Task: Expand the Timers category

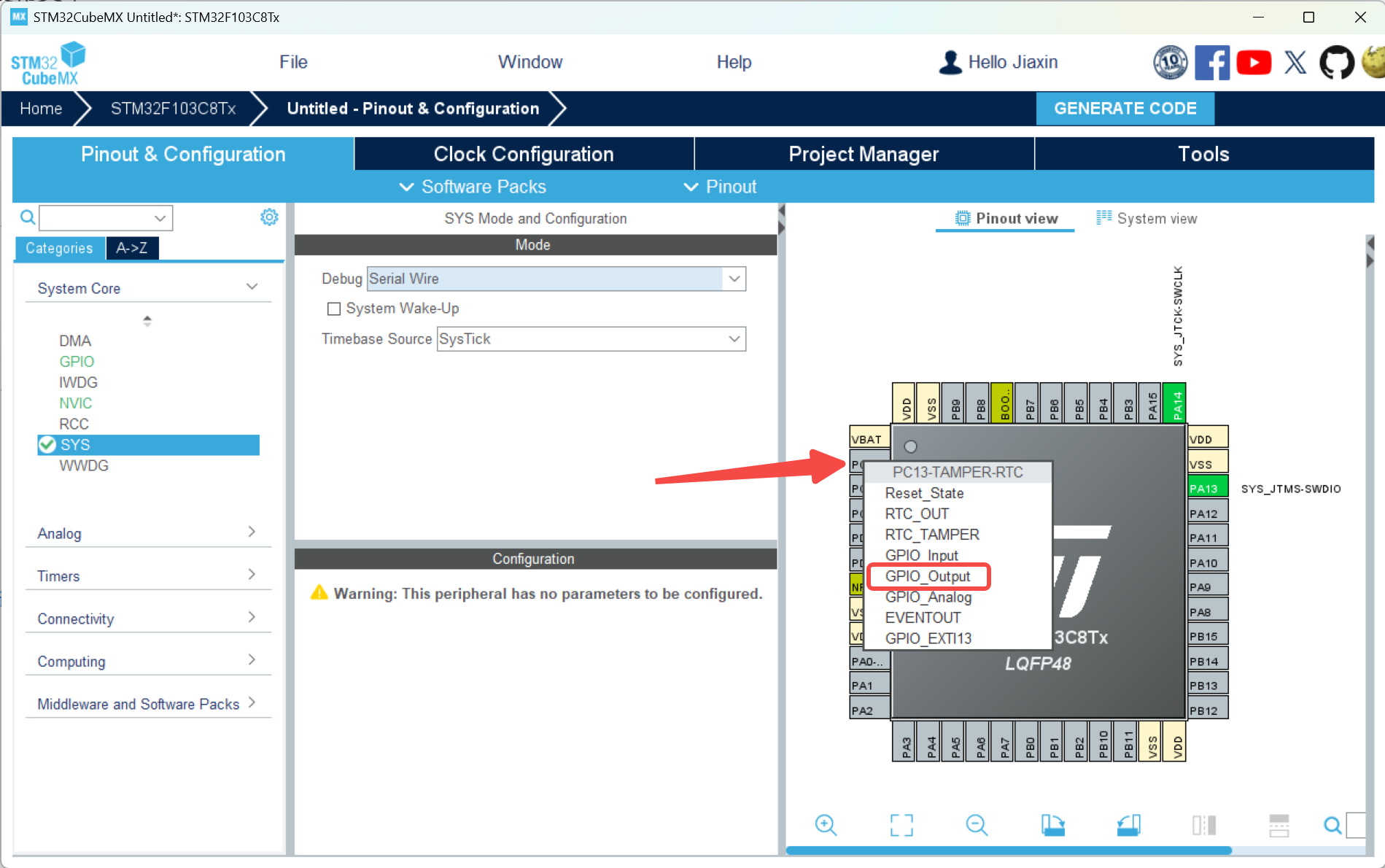Action: pos(148,576)
